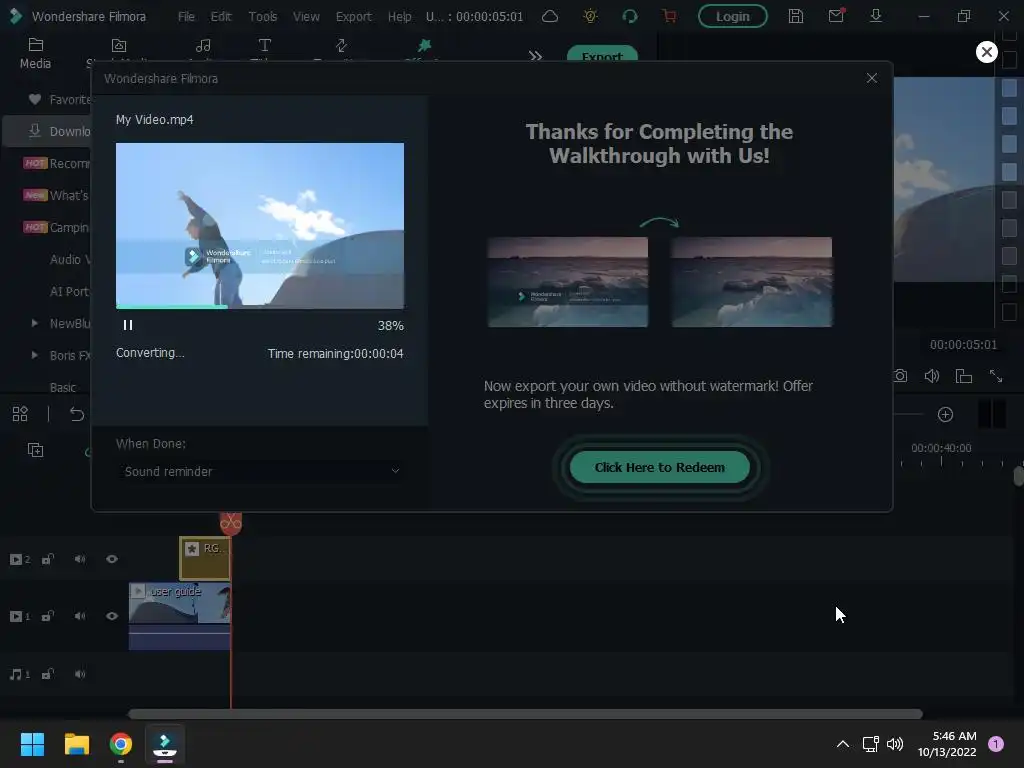
Task: Open Windows Start menu
Action: (32, 744)
